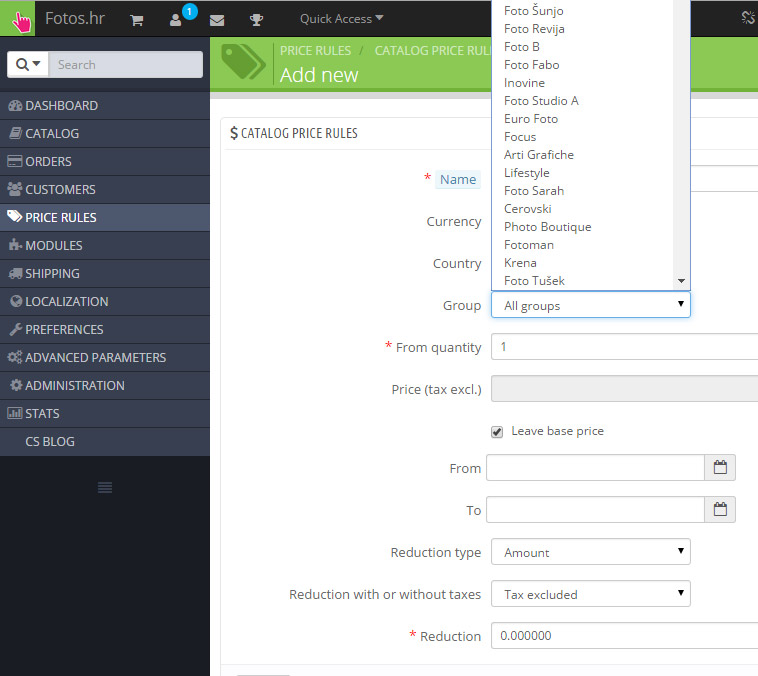Select Foto Studio A group option
The width and height of the screenshot is (758, 676).
[x=582, y=101]
